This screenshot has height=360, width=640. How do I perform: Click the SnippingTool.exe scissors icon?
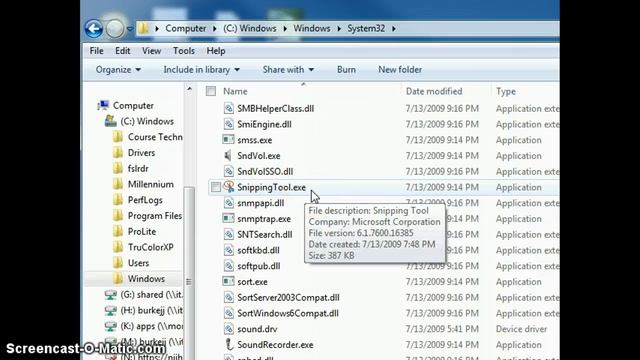click(x=229, y=187)
